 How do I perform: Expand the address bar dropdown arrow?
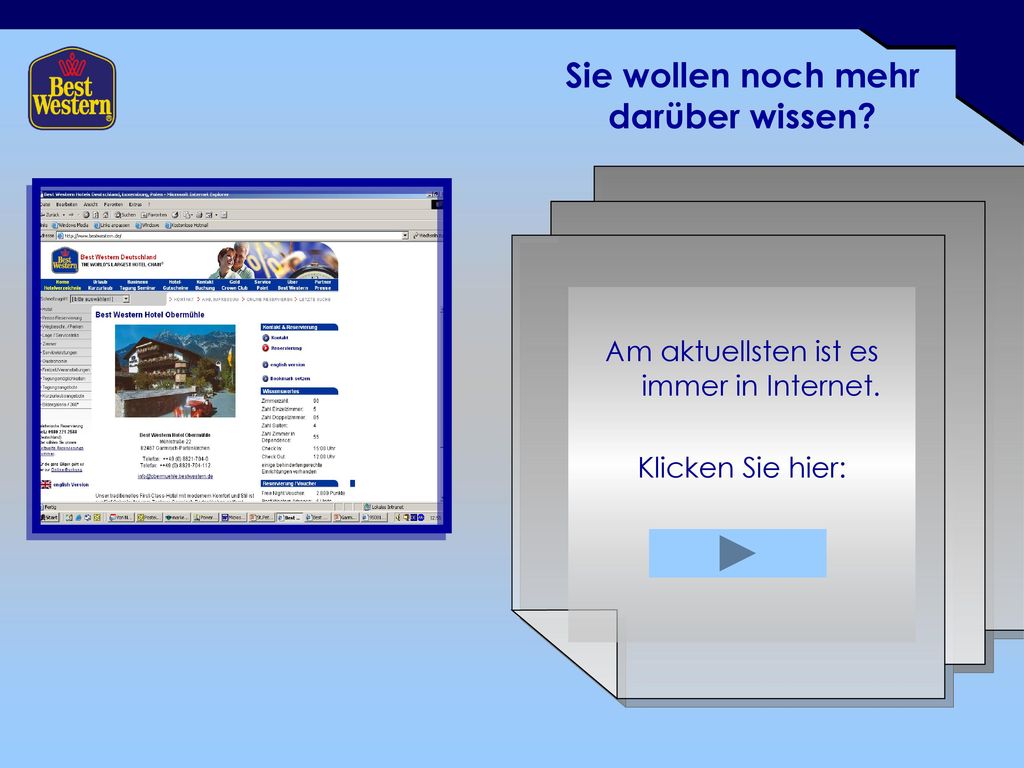405,236
